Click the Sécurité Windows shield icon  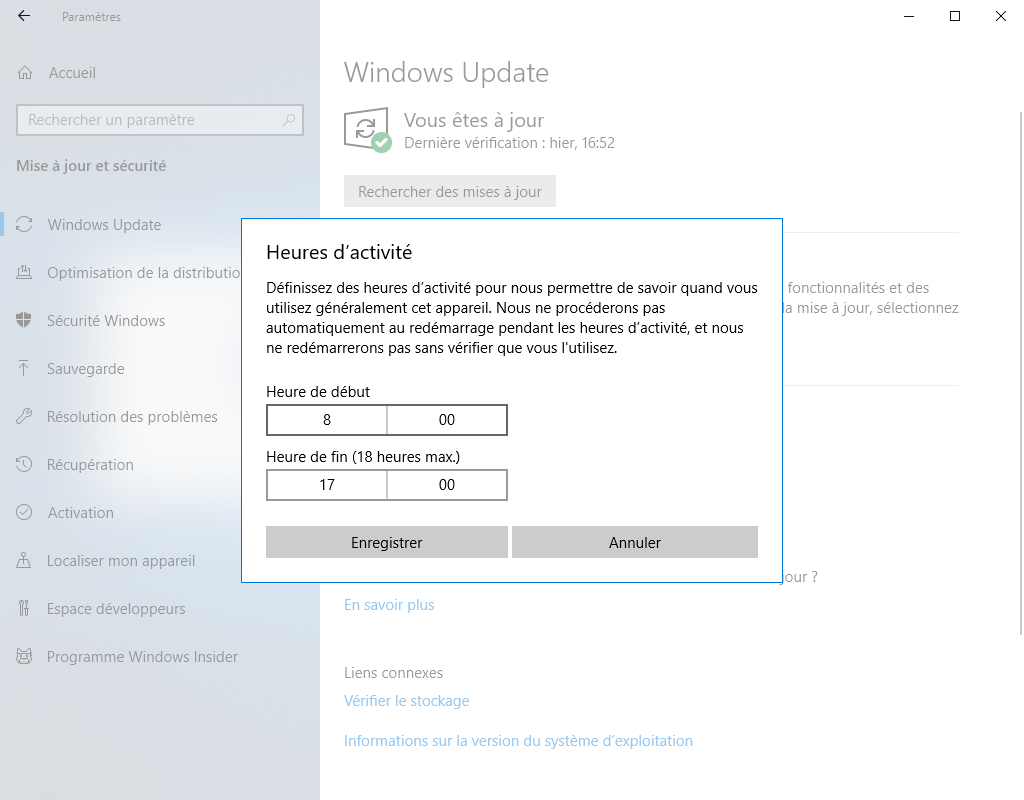(24, 321)
